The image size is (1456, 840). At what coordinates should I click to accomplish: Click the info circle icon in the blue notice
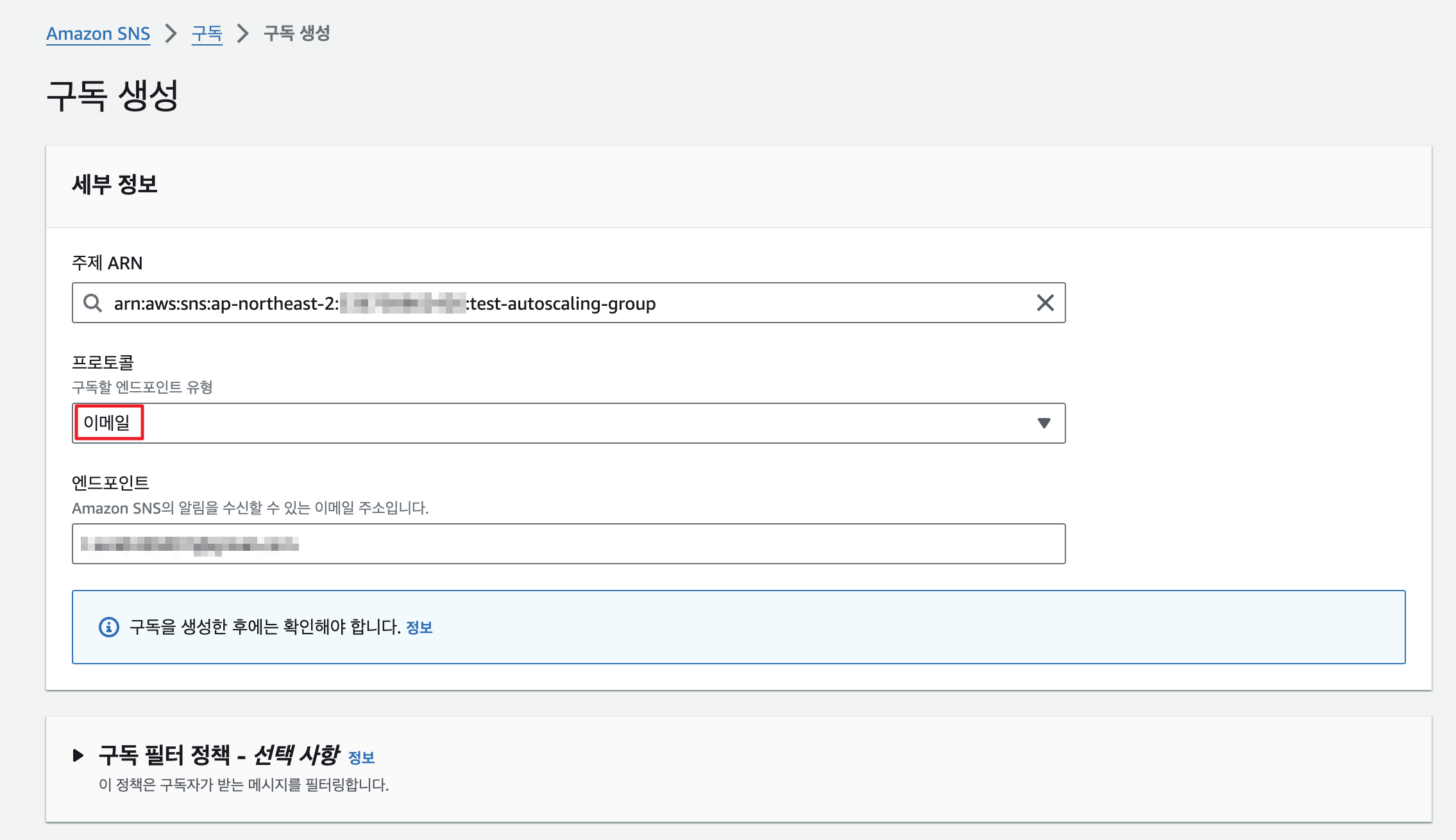(109, 627)
